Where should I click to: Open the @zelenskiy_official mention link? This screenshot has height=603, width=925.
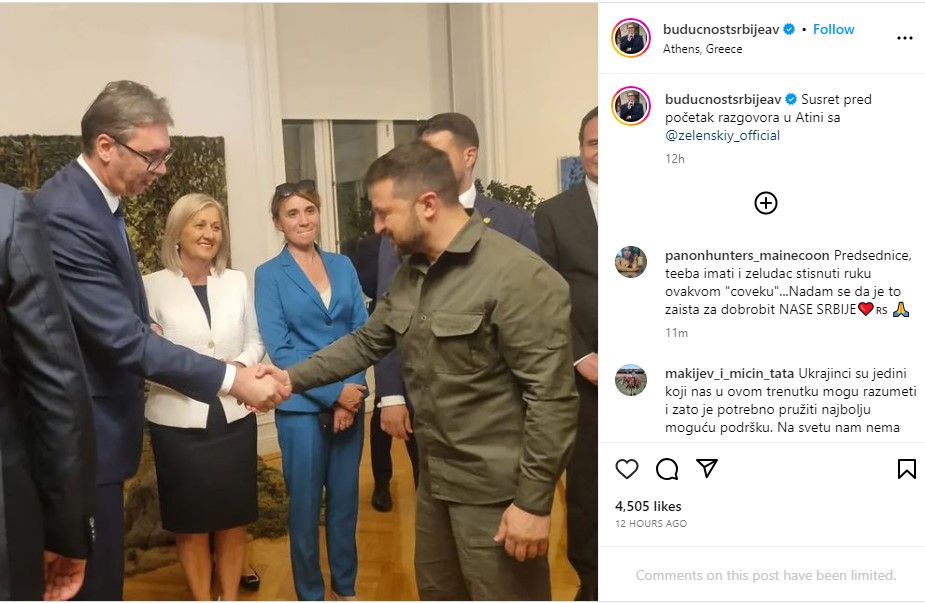coord(722,135)
